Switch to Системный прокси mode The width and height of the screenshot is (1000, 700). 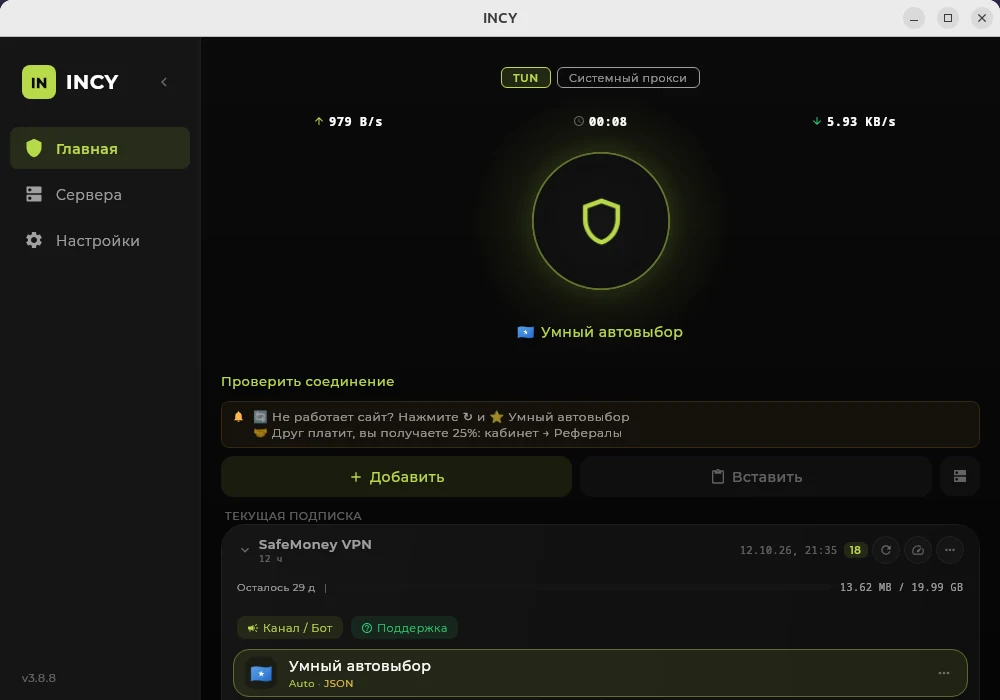[628, 78]
